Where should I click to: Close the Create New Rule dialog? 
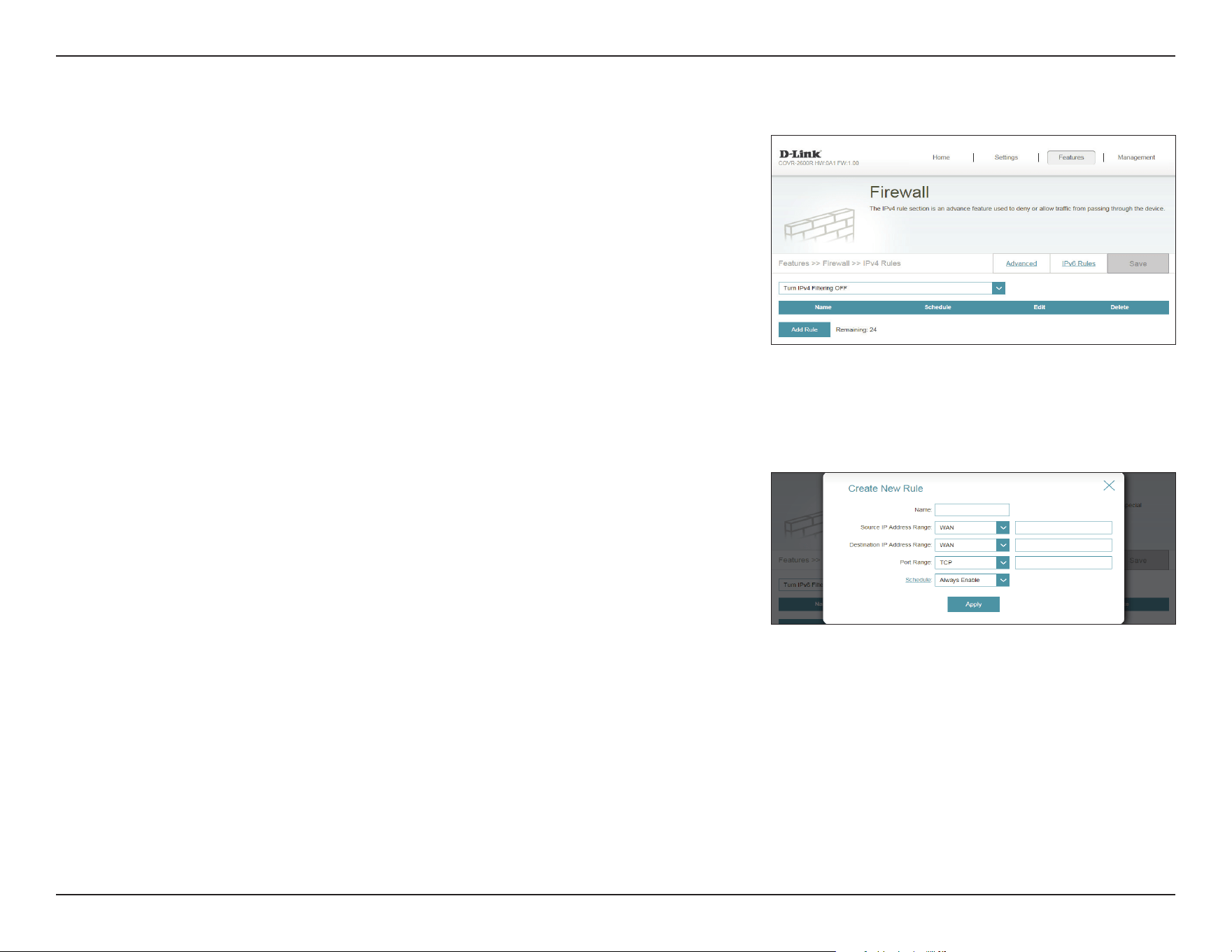pyautogui.click(x=1109, y=485)
